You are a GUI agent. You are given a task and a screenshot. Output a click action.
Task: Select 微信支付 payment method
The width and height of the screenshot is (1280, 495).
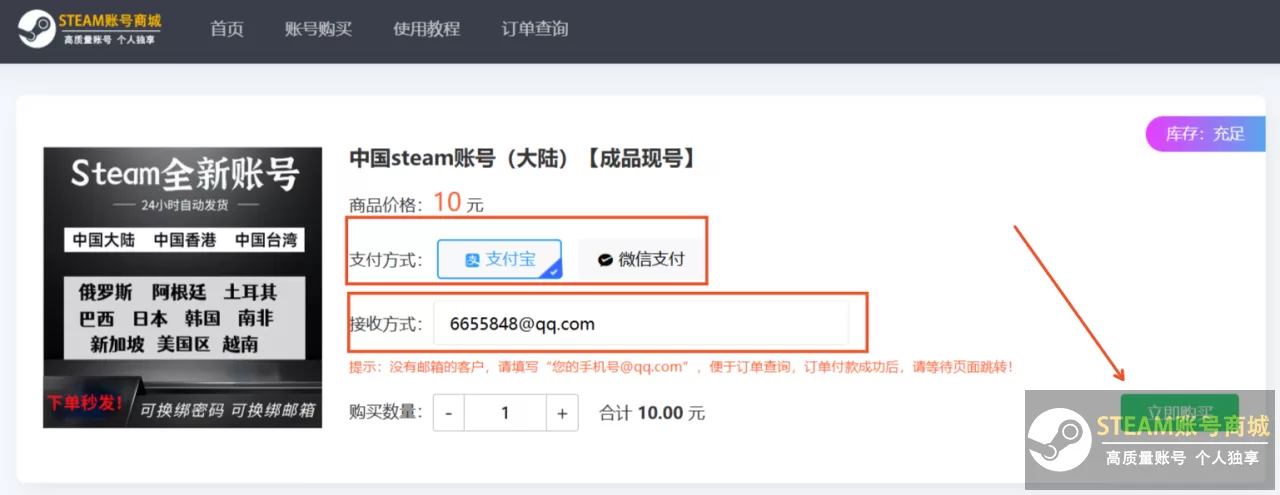coord(640,259)
